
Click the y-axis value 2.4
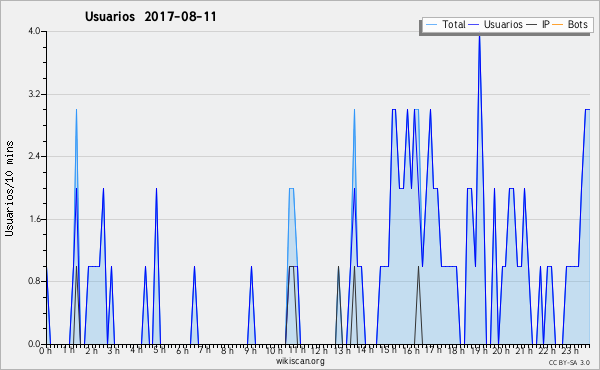click(34, 156)
